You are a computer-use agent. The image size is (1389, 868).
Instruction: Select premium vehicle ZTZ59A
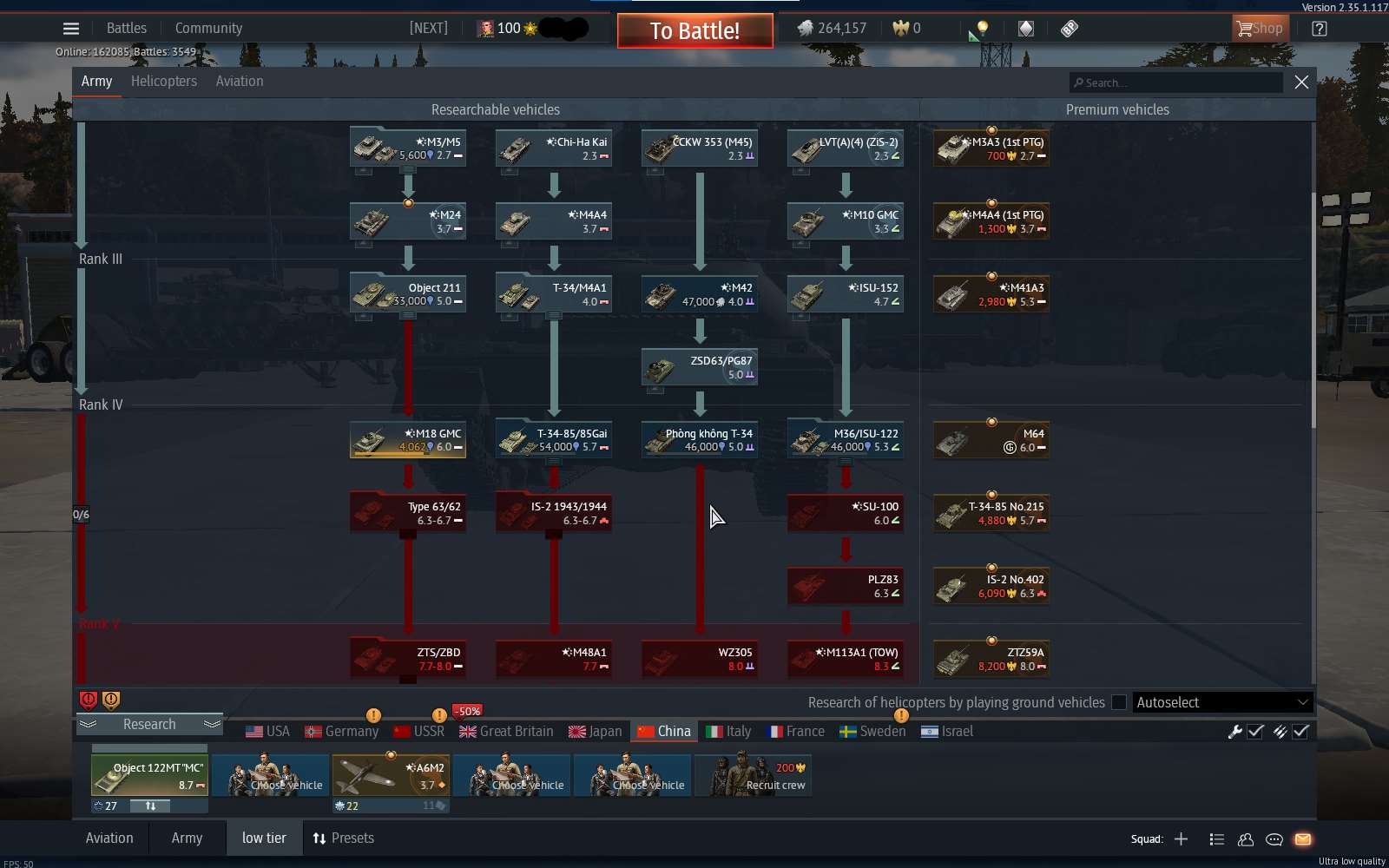[991, 659]
